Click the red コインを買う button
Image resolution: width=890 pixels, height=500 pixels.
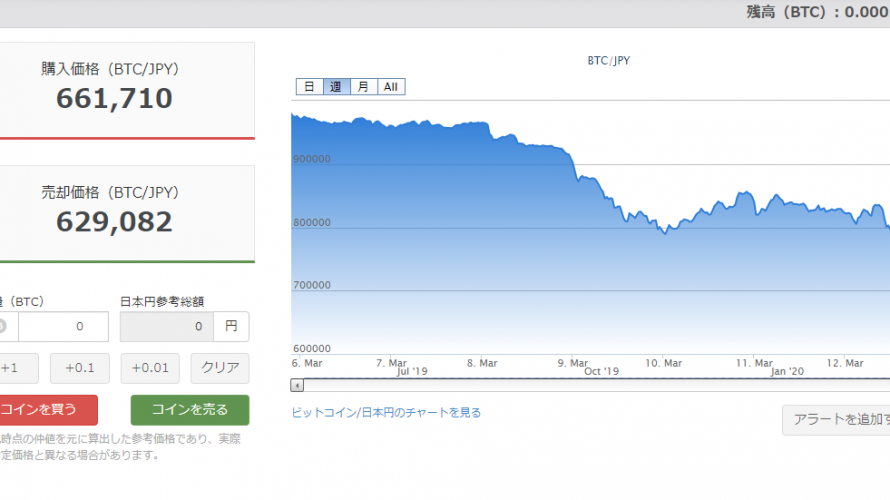pyautogui.click(x=48, y=410)
